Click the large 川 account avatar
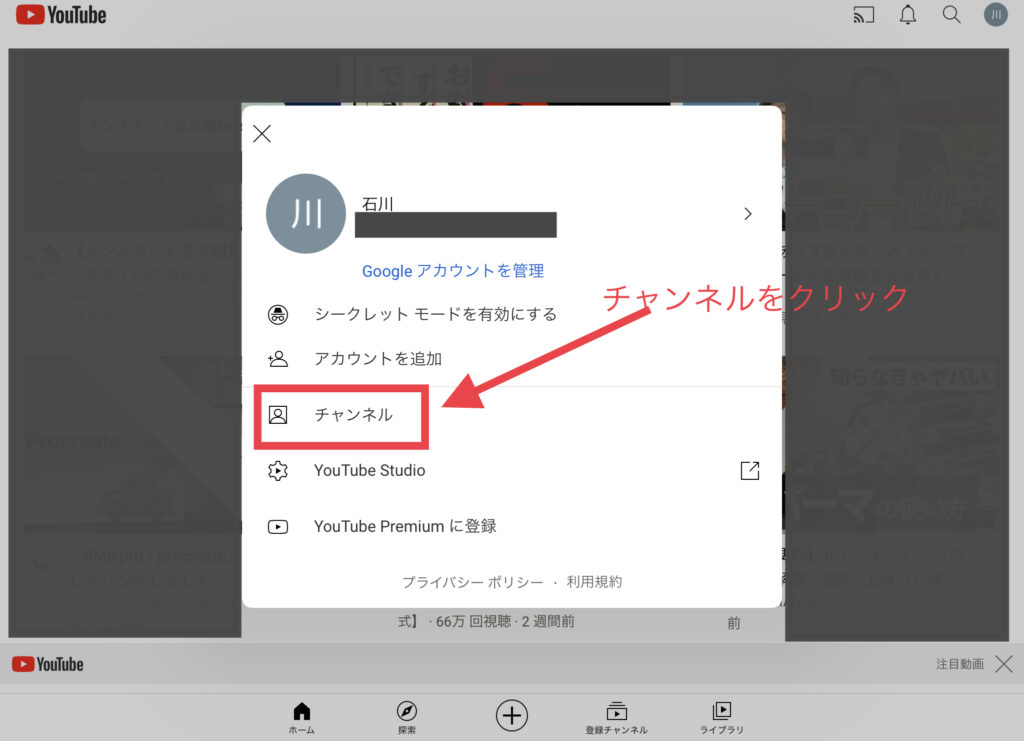 [x=306, y=213]
